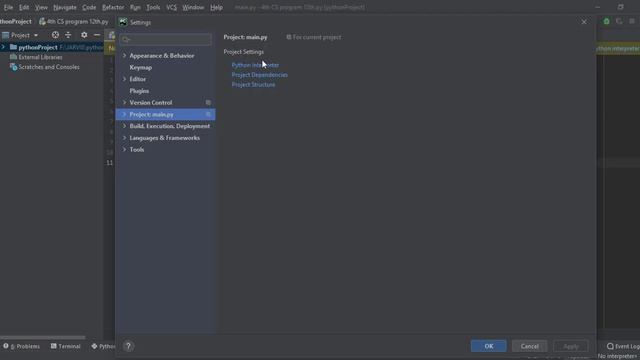640x360 pixels.
Task: Open the VCS menu
Action: tap(171, 7)
